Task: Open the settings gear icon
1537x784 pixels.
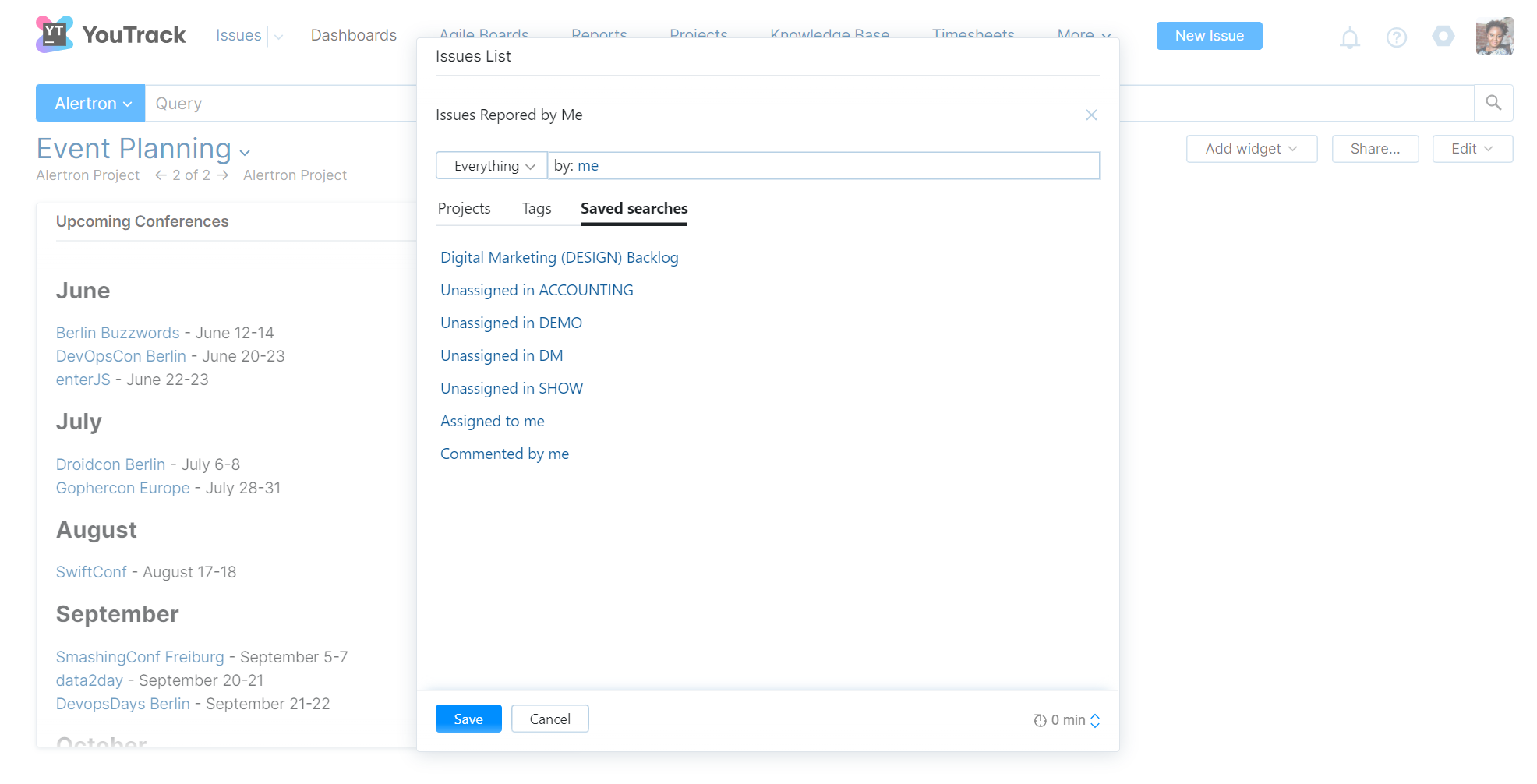Action: point(1443,36)
